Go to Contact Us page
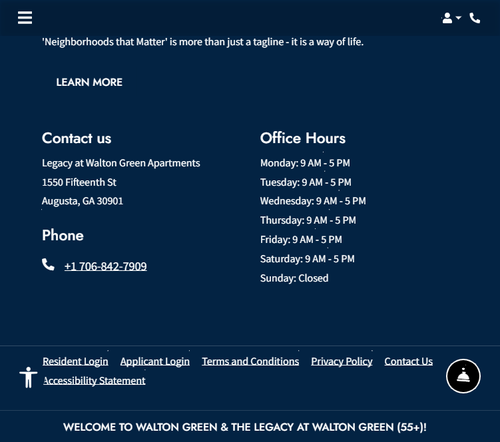Screen dimensions: 500x442 pyautogui.click(x=409, y=361)
